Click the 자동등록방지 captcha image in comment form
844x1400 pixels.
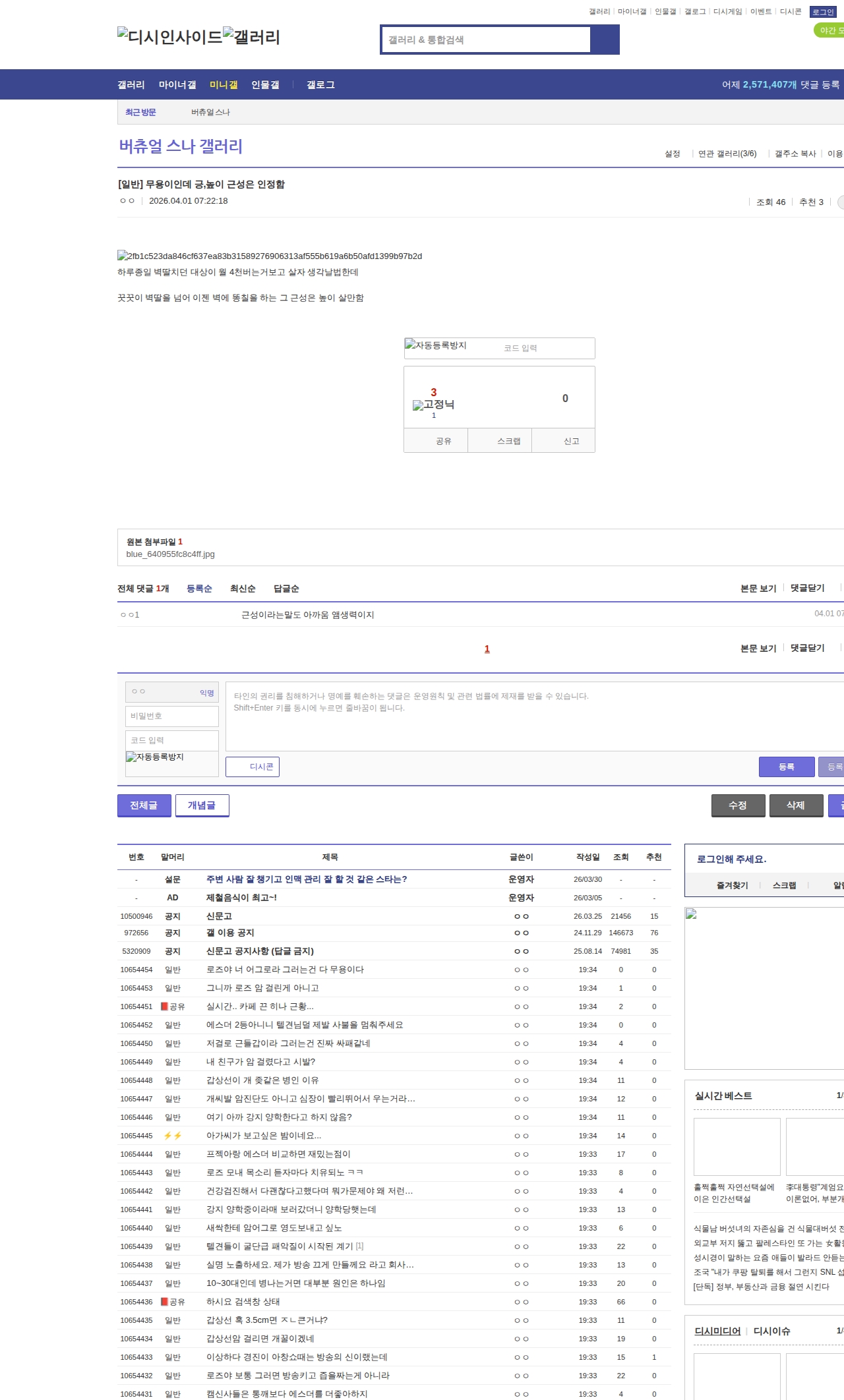(x=156, y=757)
